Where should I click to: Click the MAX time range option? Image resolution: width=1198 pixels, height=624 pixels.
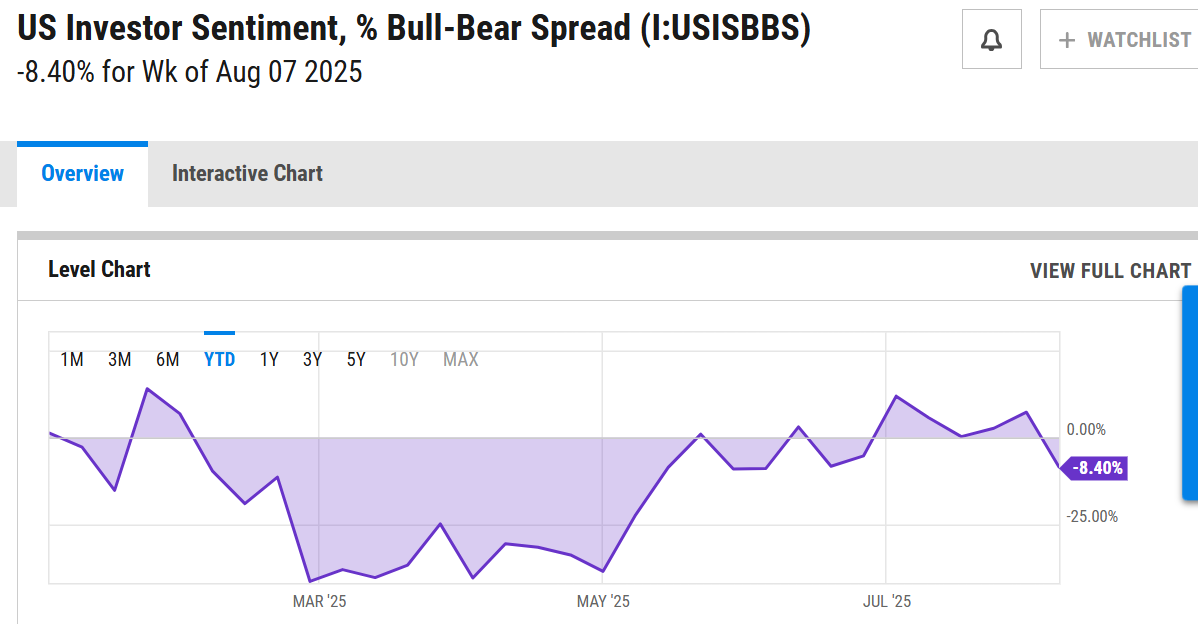(x=460, y=359)
